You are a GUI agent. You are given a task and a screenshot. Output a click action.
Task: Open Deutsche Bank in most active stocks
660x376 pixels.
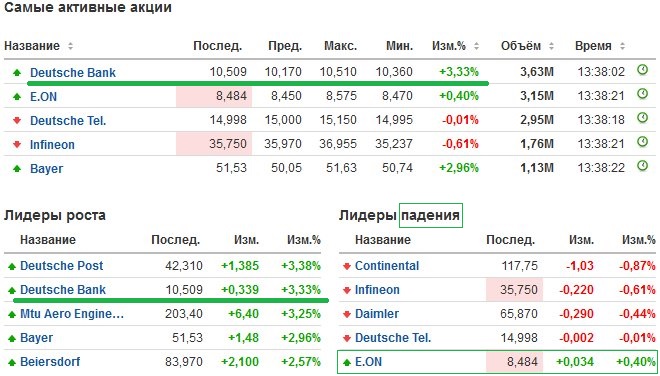[x=73, y=72]
